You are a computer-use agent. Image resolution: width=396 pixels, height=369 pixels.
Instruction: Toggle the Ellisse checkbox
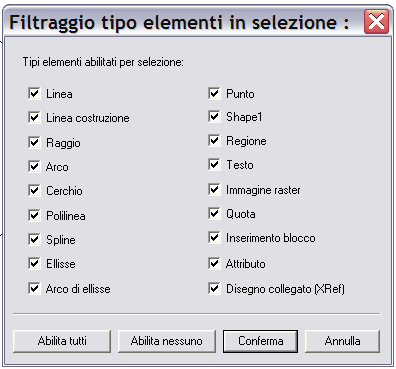(x=34, y=263)
